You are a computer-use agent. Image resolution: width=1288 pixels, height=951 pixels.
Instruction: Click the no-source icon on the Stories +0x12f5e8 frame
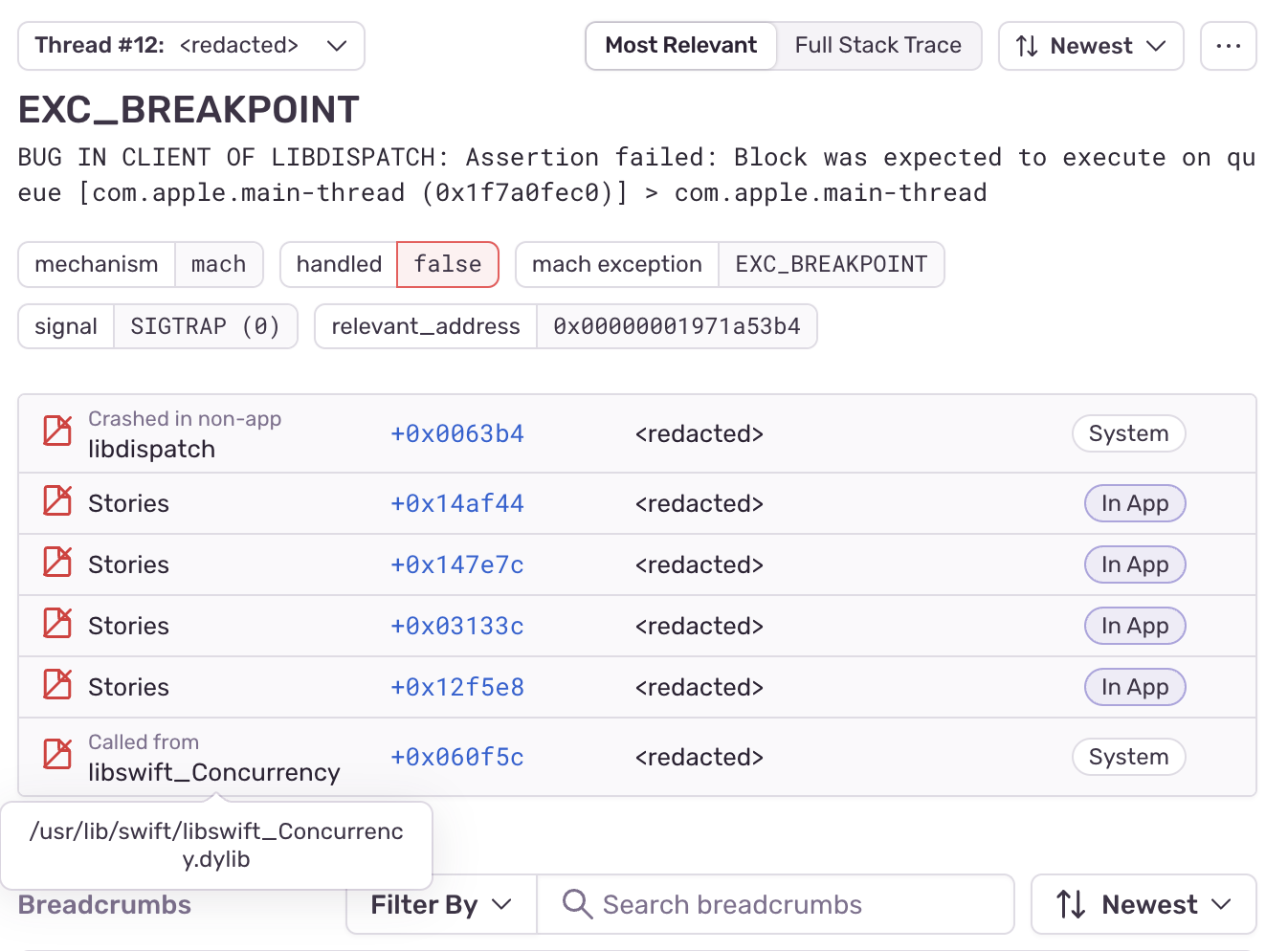coord(57,685)
